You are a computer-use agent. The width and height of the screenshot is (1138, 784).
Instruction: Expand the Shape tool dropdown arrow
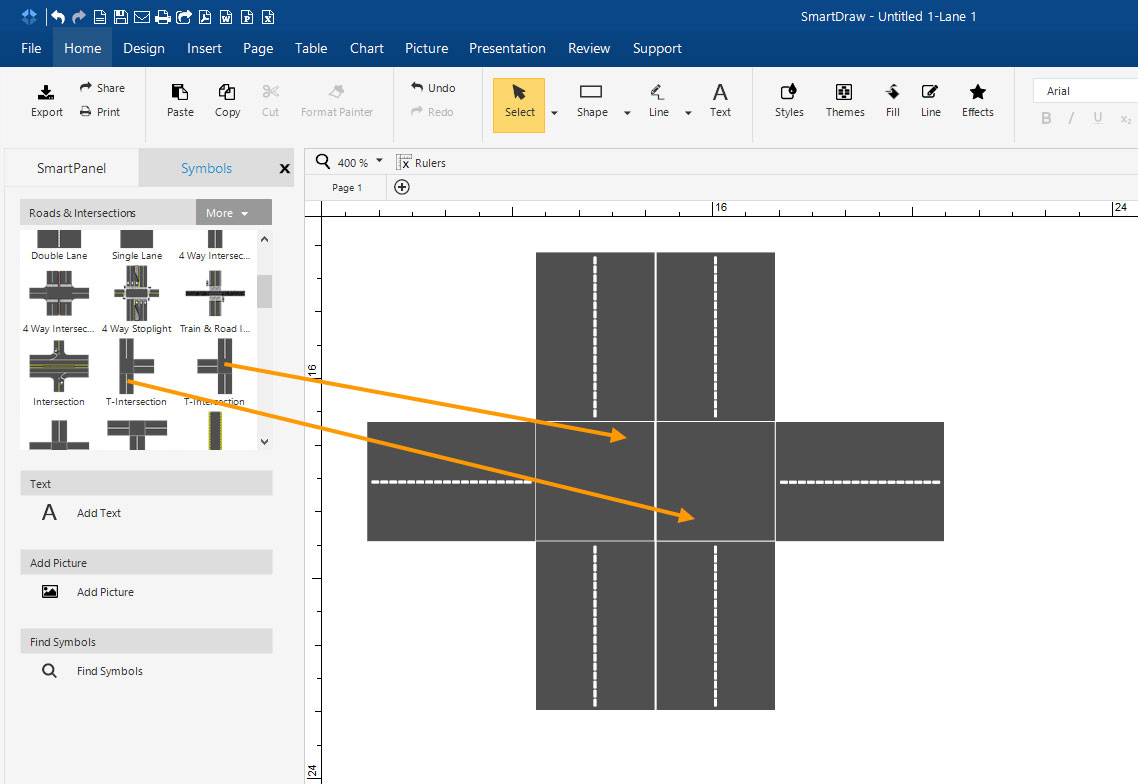[x=627, y=113]
